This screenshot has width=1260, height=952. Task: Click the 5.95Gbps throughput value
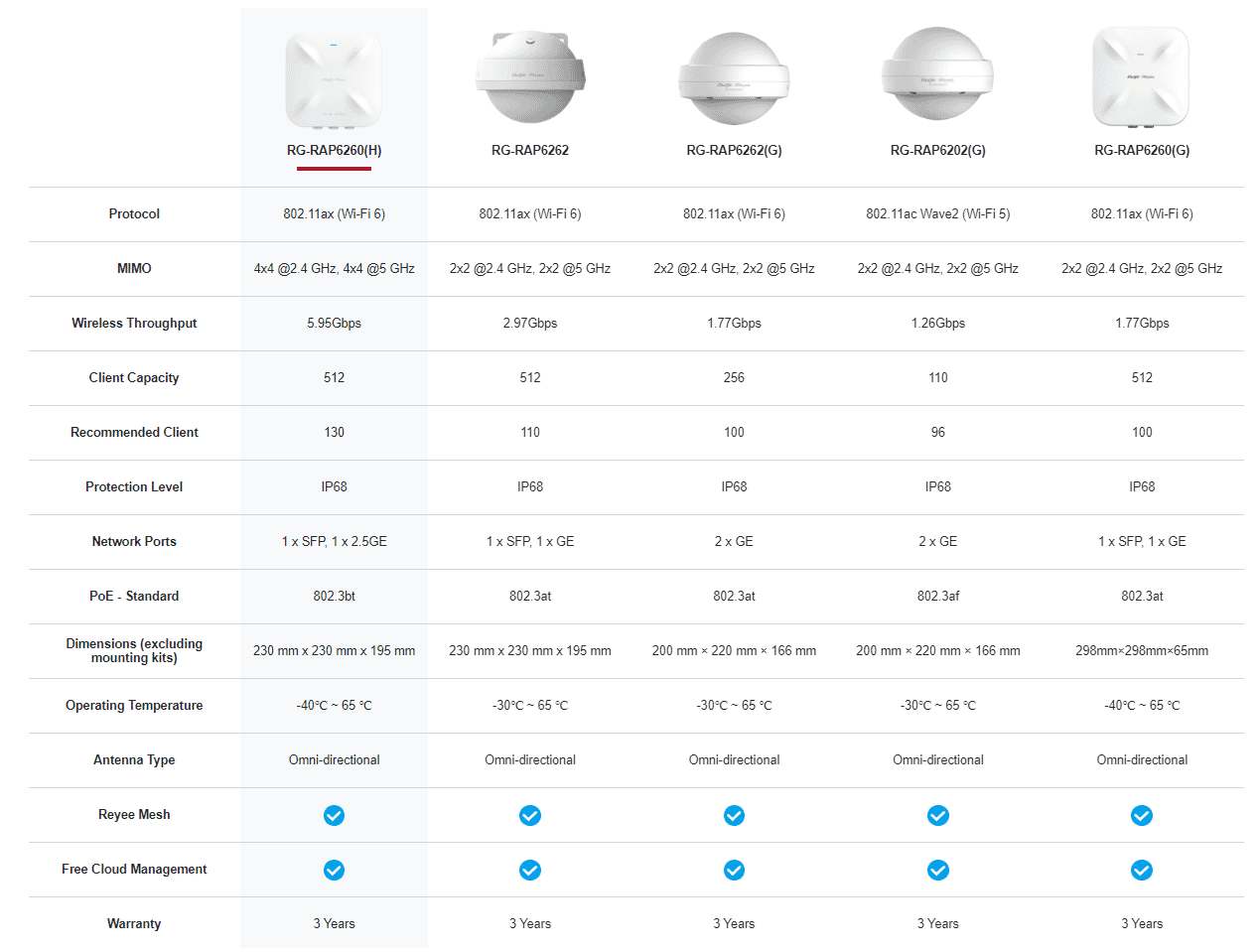(334, 323)
